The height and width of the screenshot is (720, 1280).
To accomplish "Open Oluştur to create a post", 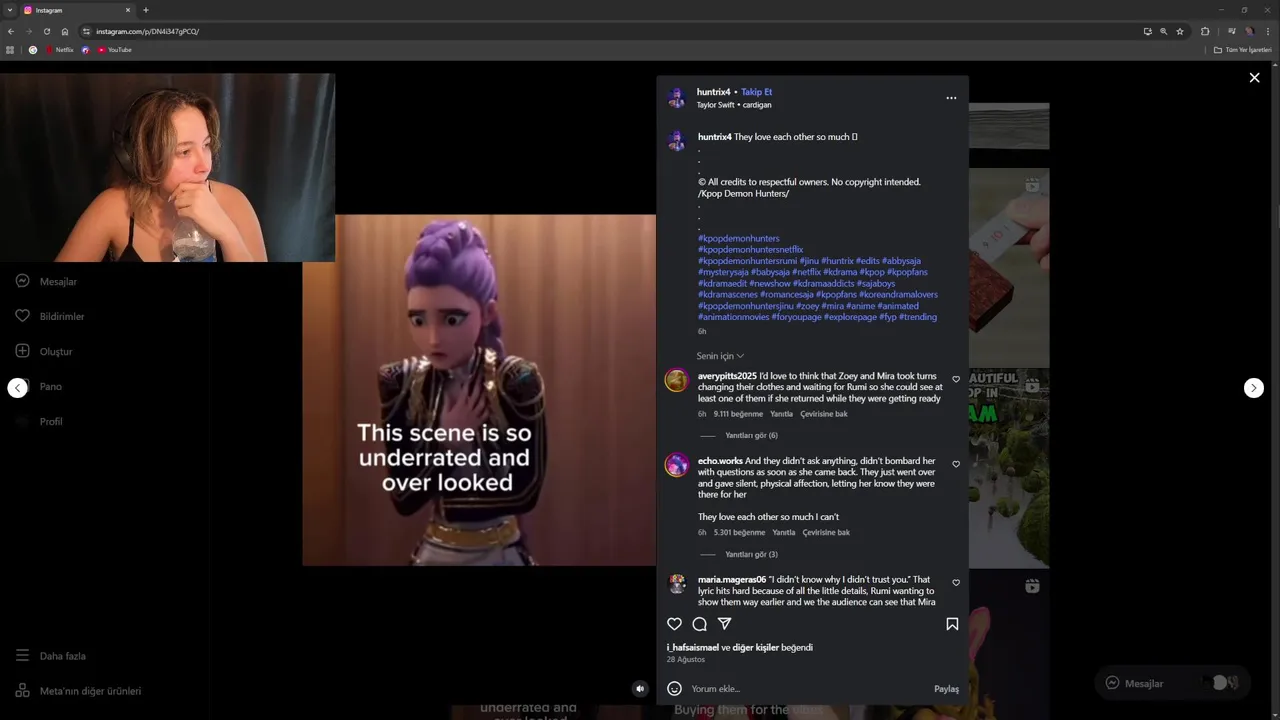I will [44, 352].
